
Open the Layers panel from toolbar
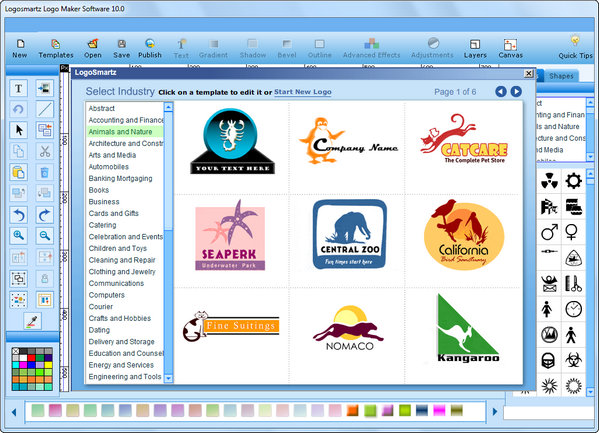pos(475,49)
